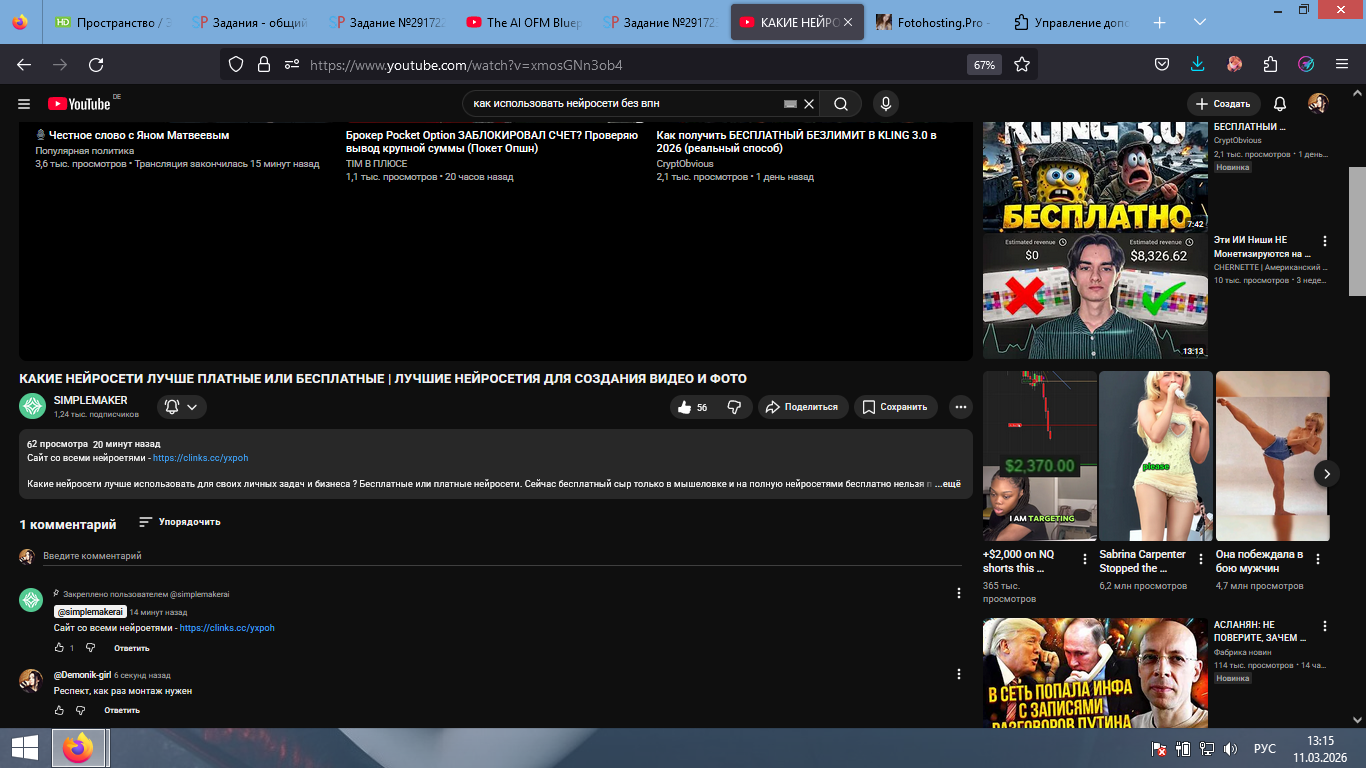This screenshot has width=1366, height=768.
Task: Show site security padlock info
Action: coord(264,64)
